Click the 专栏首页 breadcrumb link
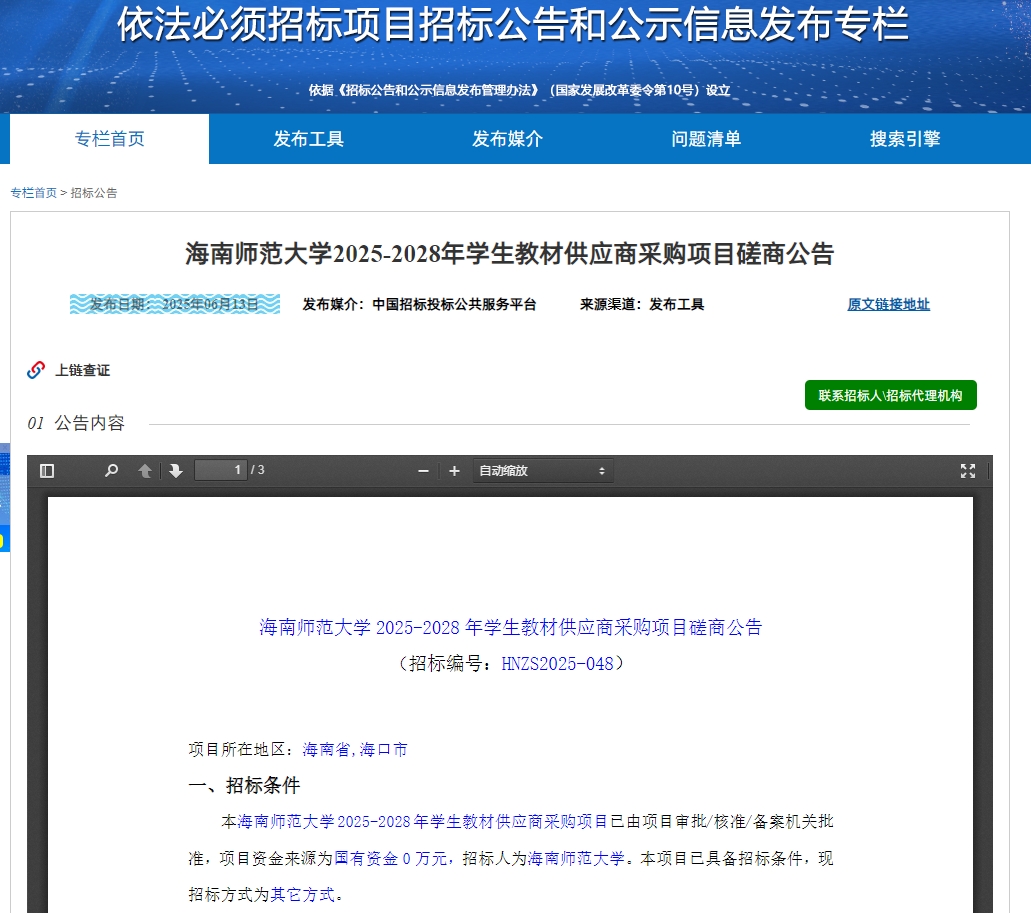Viewport: 1031px width, 913px height. [x=33, y=193]
